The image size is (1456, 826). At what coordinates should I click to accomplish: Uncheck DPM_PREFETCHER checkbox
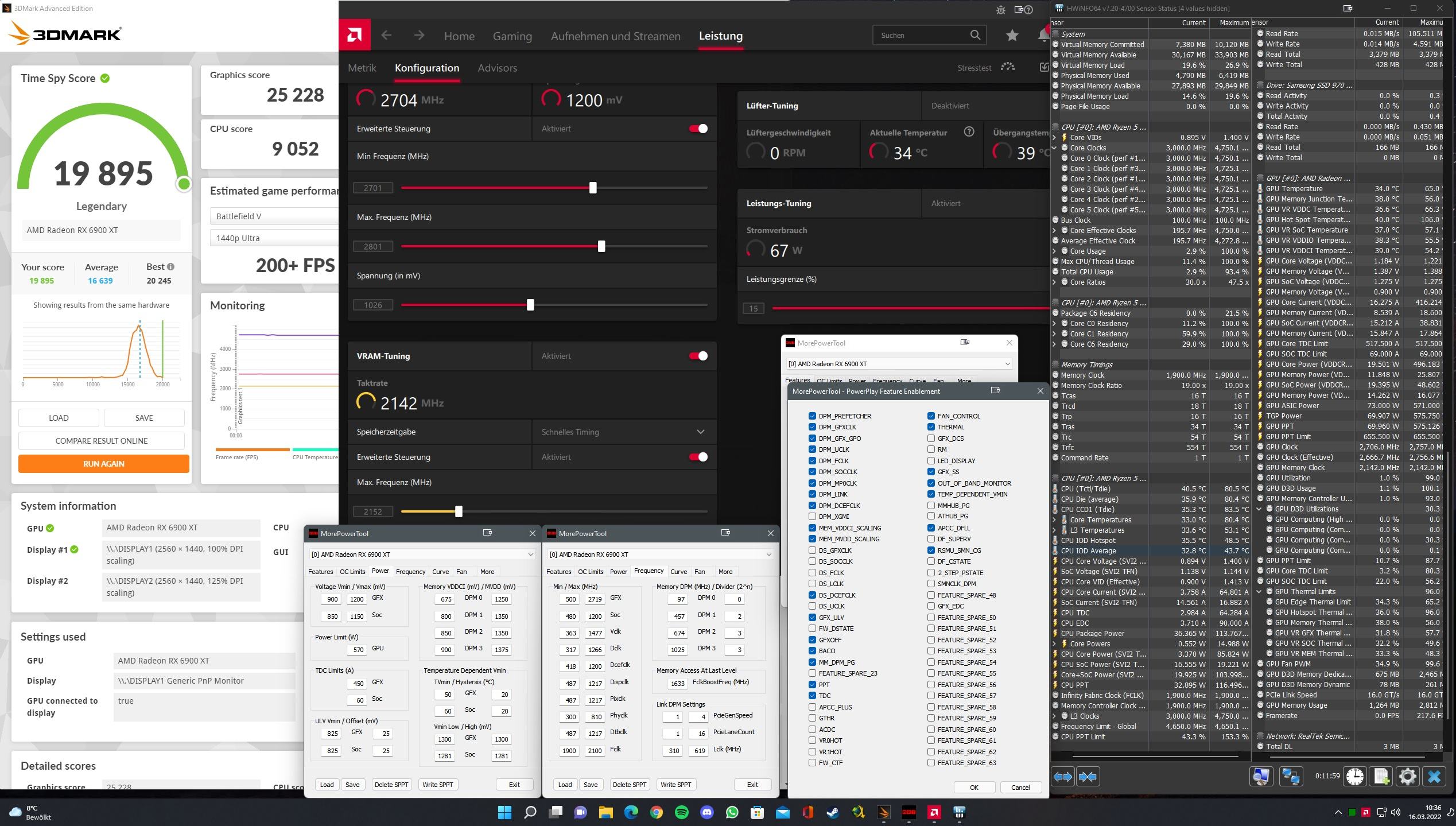[812, 416]
